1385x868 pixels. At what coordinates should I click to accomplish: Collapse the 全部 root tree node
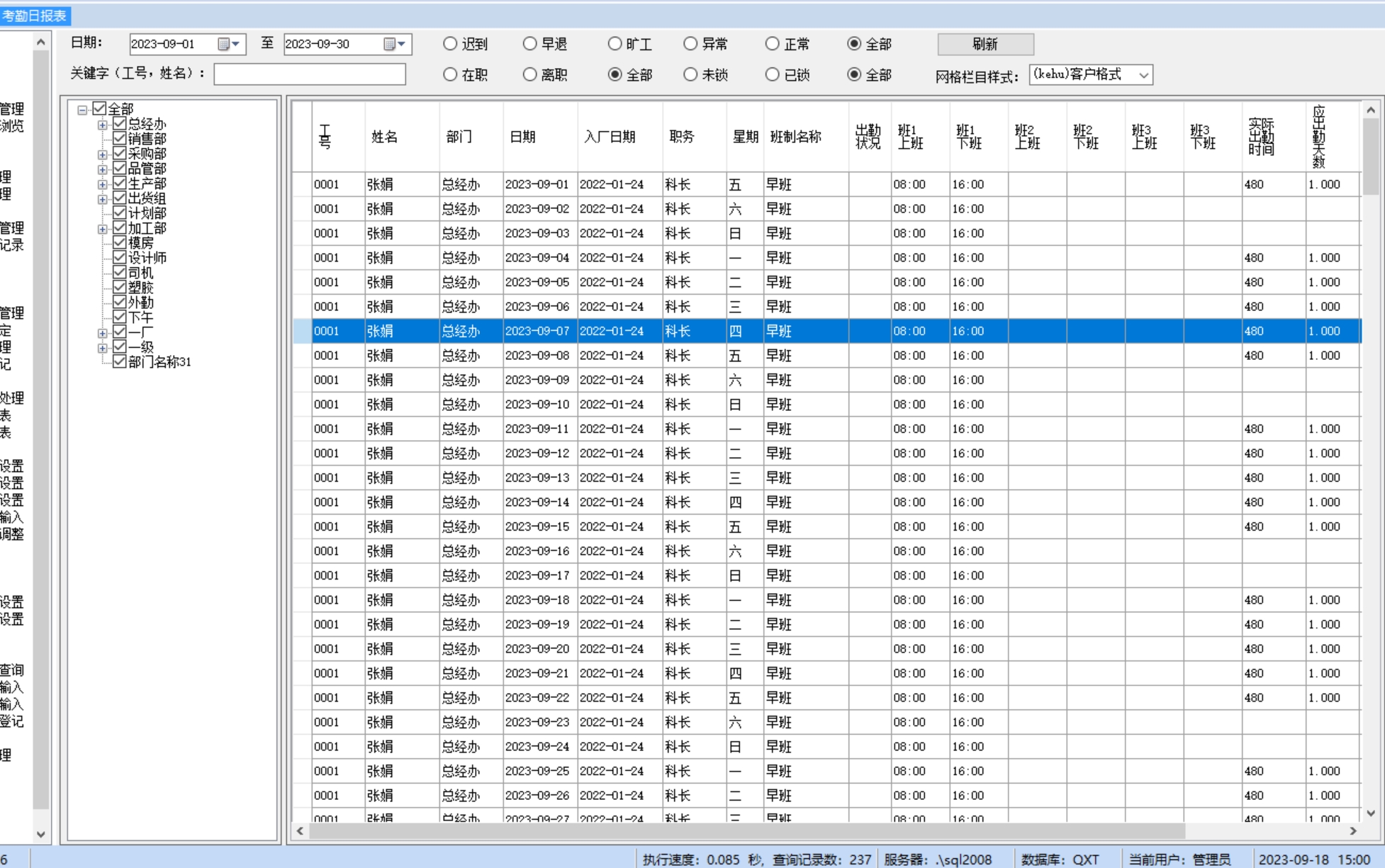tap(82, 110)
